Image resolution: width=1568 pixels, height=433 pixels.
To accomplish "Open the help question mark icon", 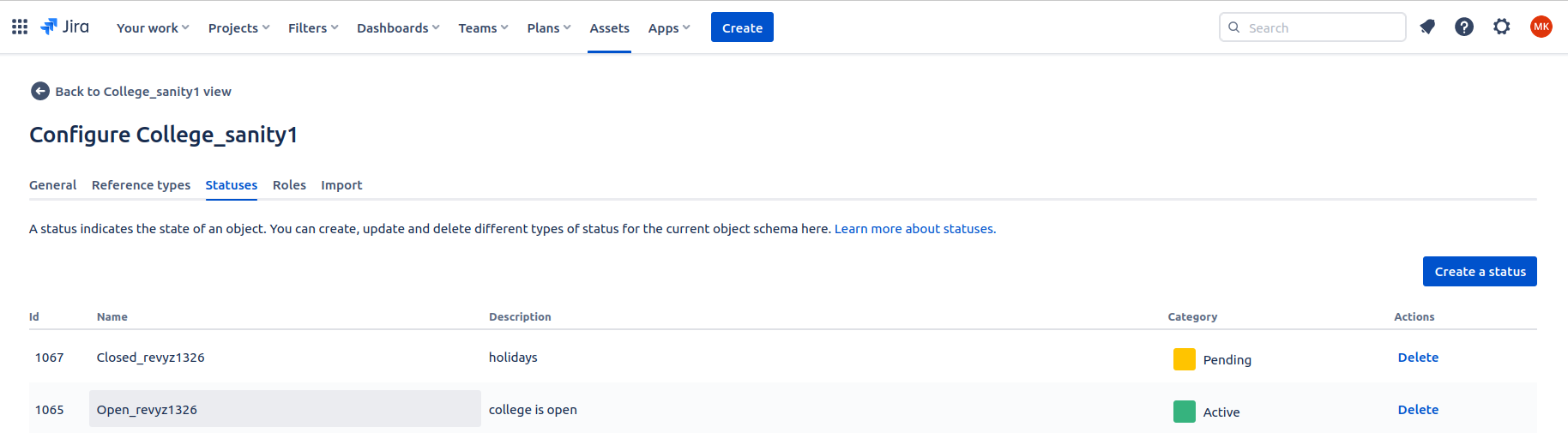I will pyautogui.click(x=1464, y=27).
